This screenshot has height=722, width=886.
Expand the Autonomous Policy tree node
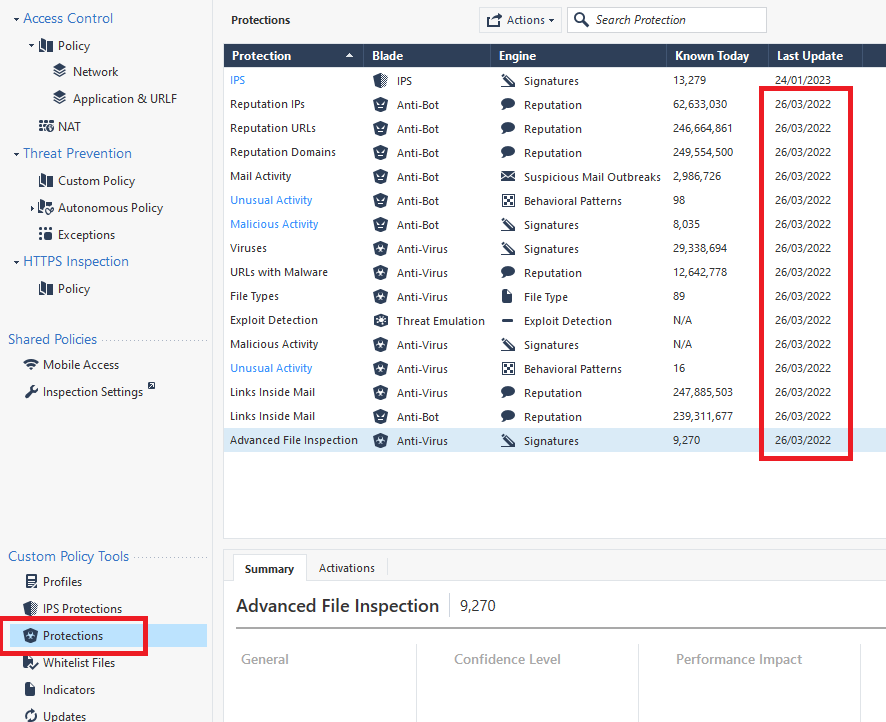[x=32, y=208]
